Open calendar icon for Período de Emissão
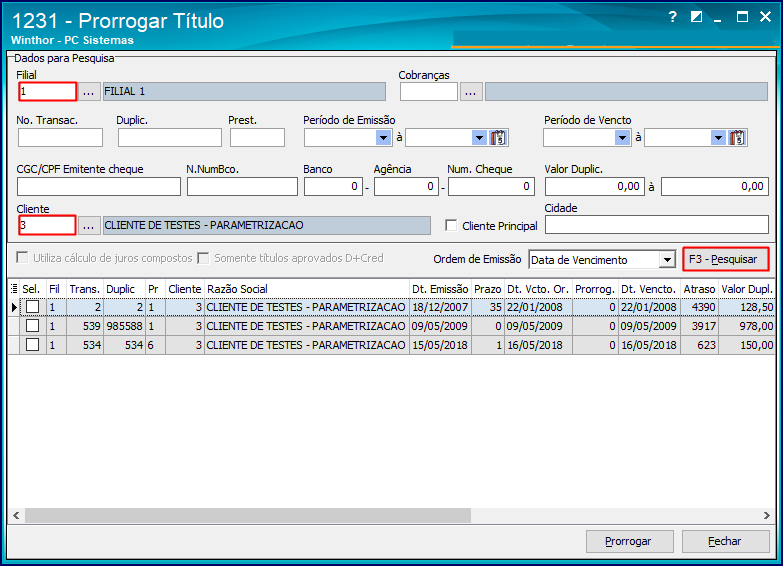This screenshot has width=783, height=566. coord(498,137)
